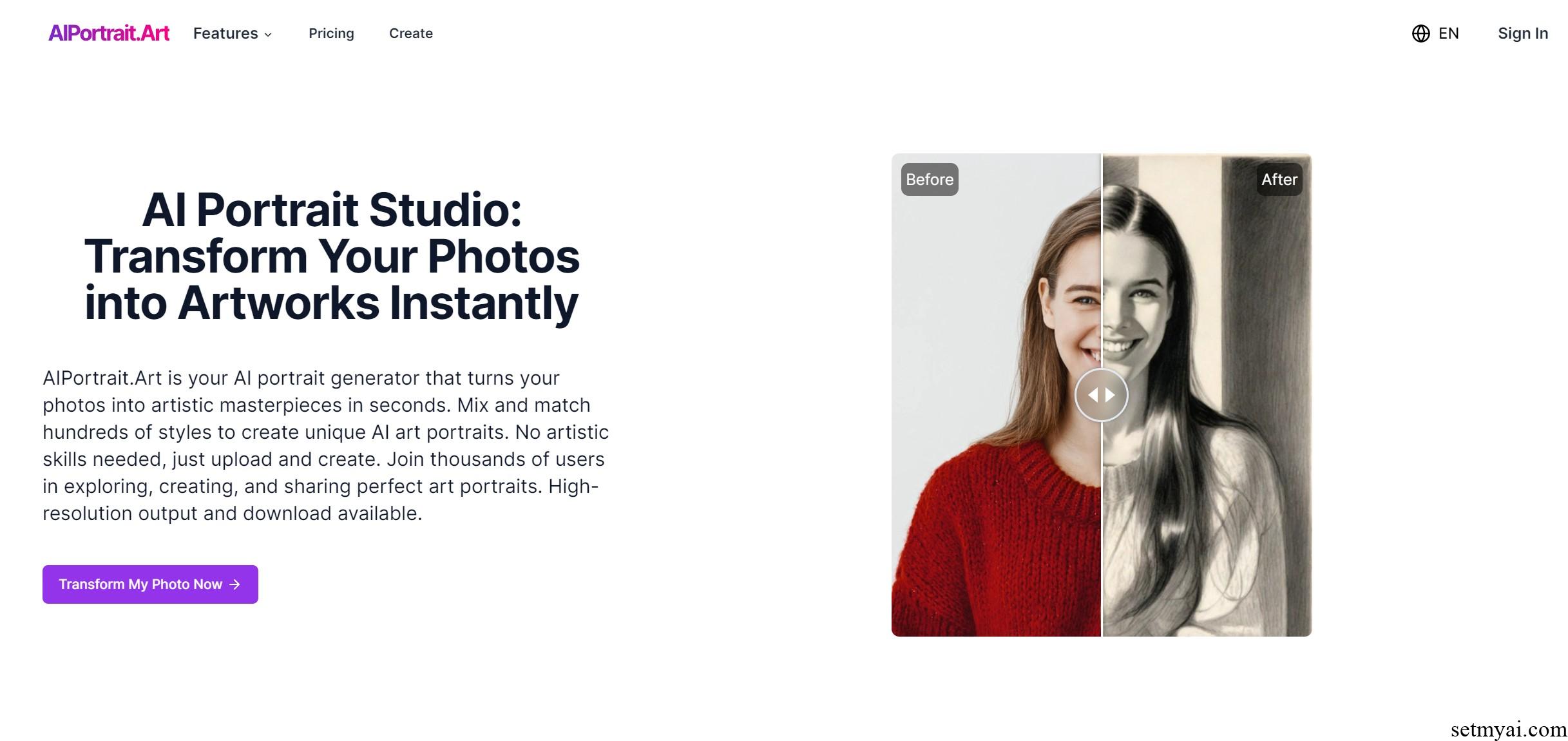Click the Before label on image
The image size is (1568, 741).
(930, 179)
